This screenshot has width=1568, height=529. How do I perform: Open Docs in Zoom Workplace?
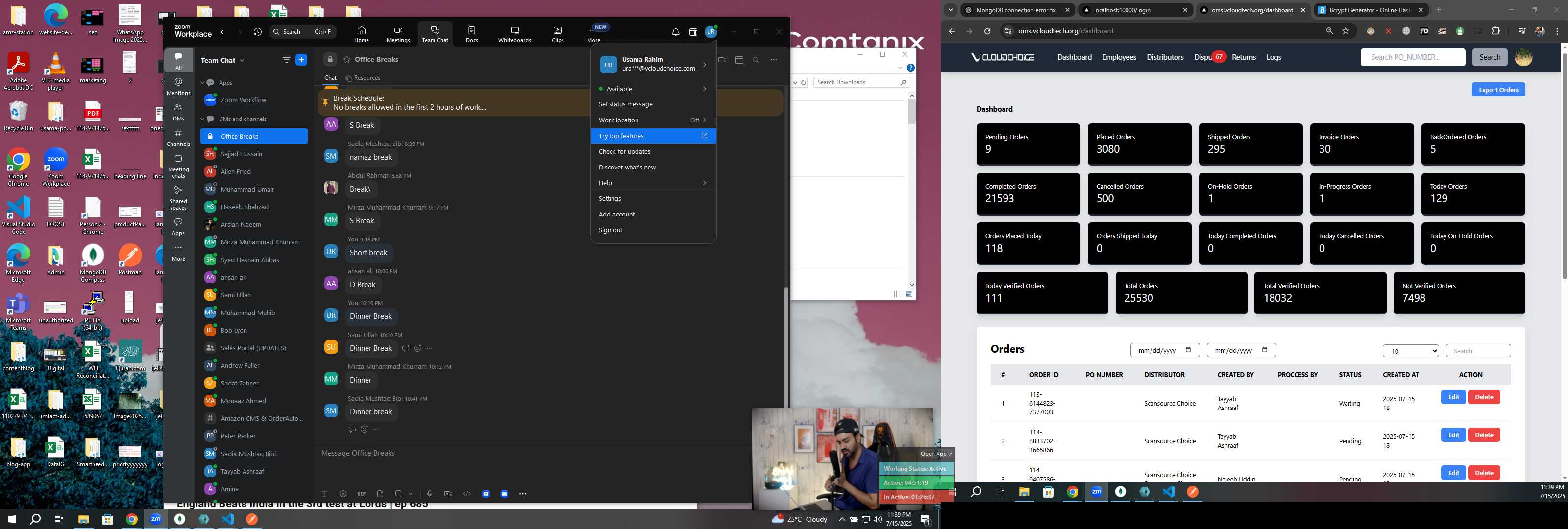pyautogui.click(x=472, y=34)
